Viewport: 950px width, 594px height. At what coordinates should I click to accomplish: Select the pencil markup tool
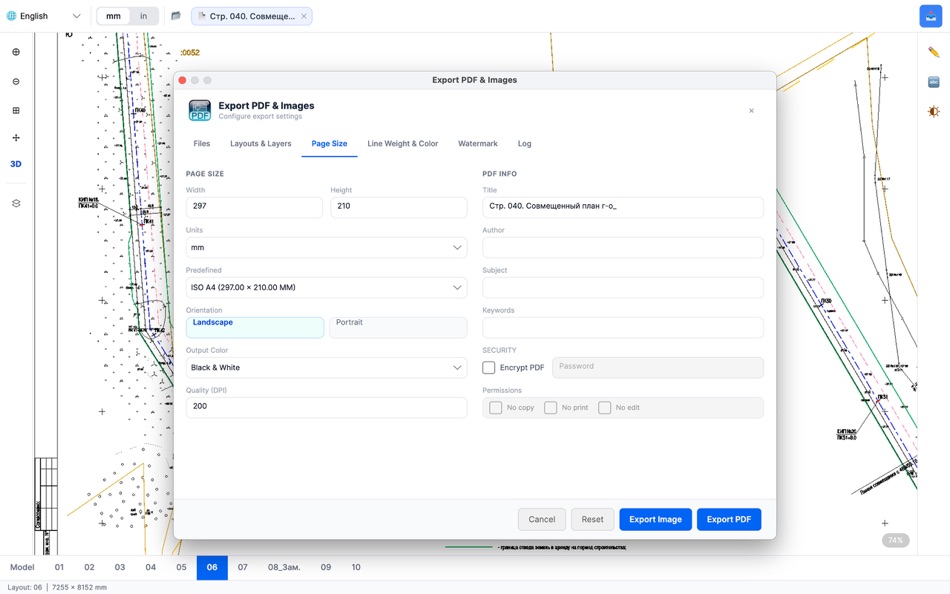[x=933, y=52]
